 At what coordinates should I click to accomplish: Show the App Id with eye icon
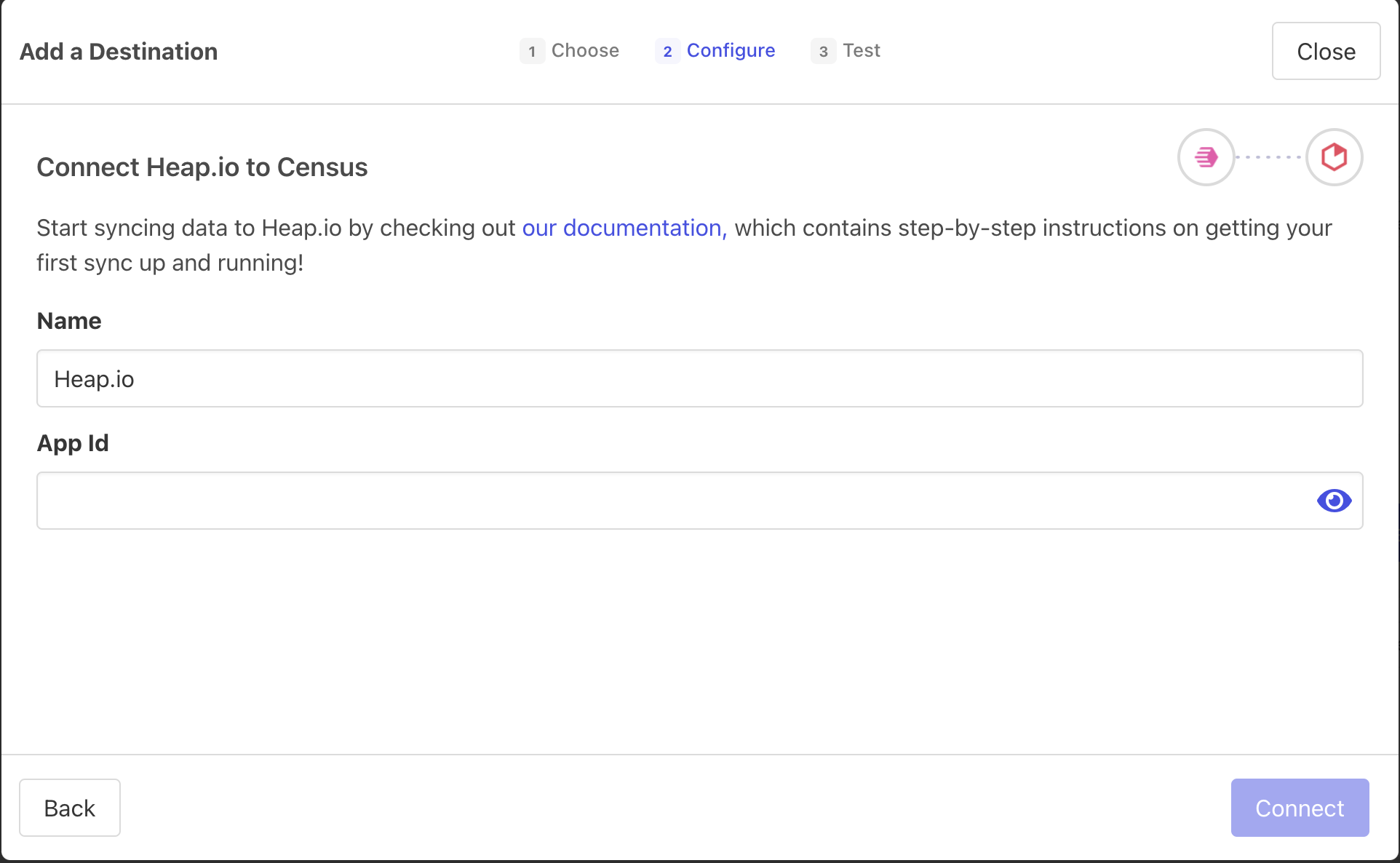[1334, 501]
